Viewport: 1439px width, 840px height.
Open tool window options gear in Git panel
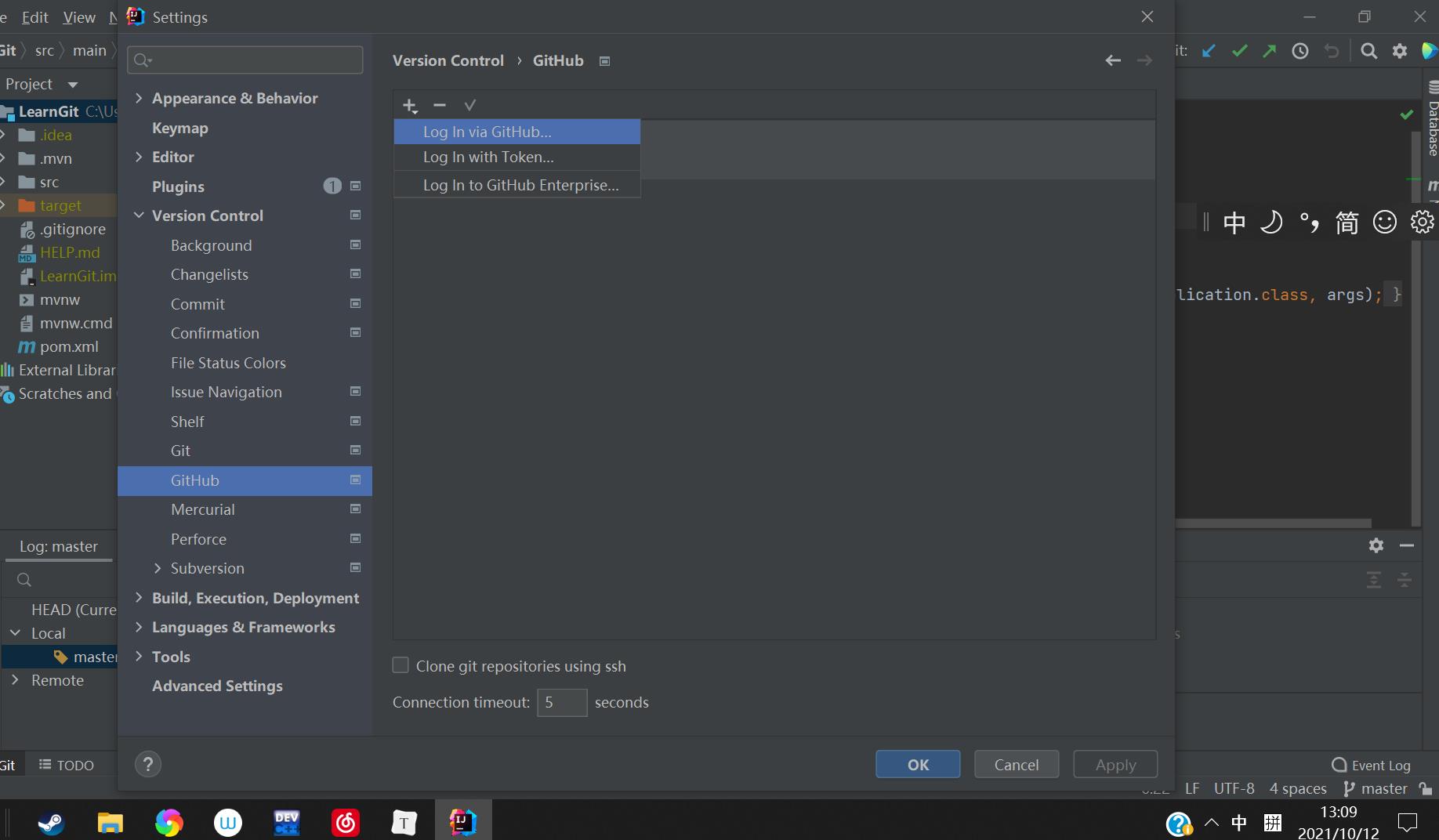click(1376, 545)
